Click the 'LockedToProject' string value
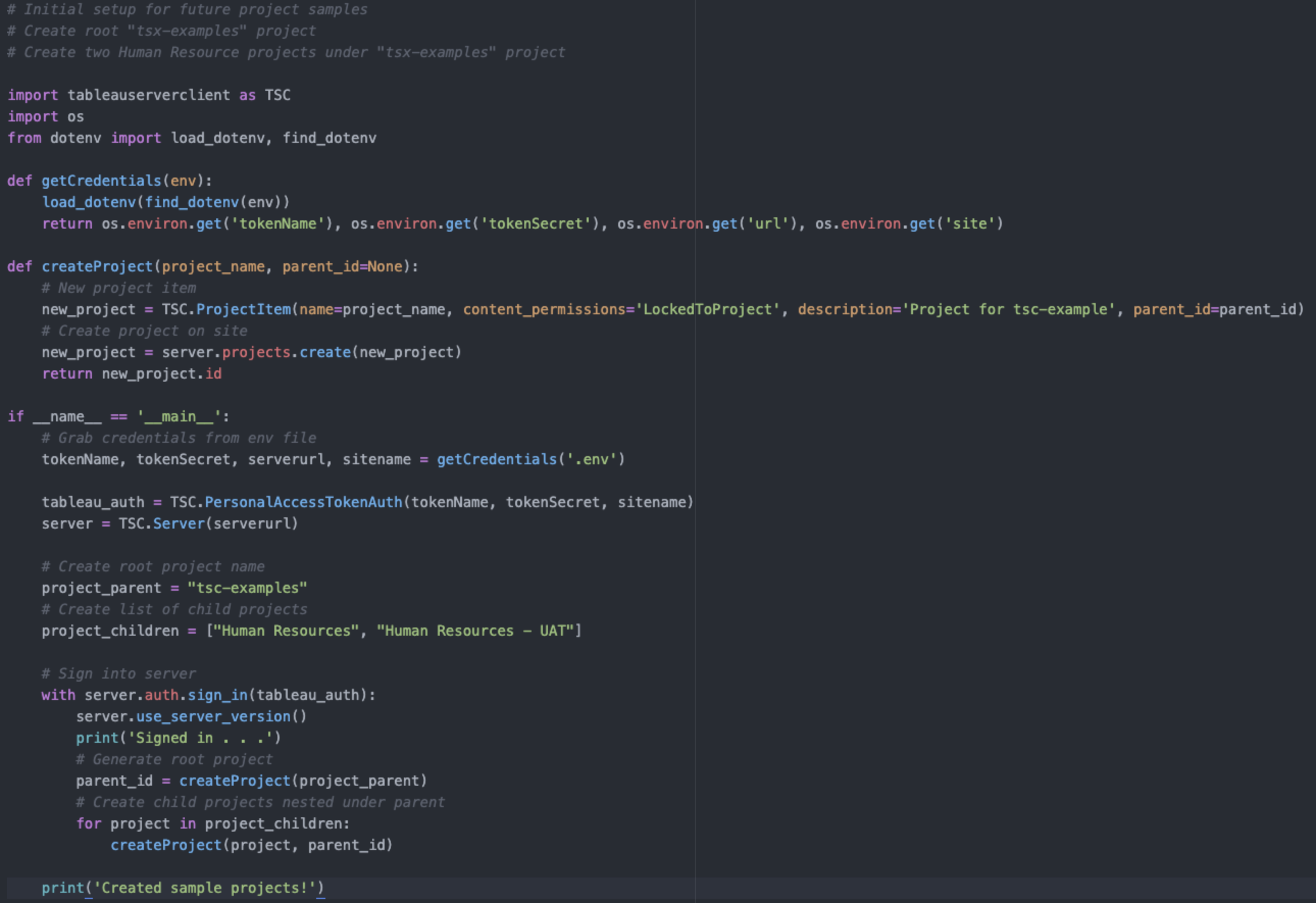This screenshot has height=903, width=1316. pos(707,309)
